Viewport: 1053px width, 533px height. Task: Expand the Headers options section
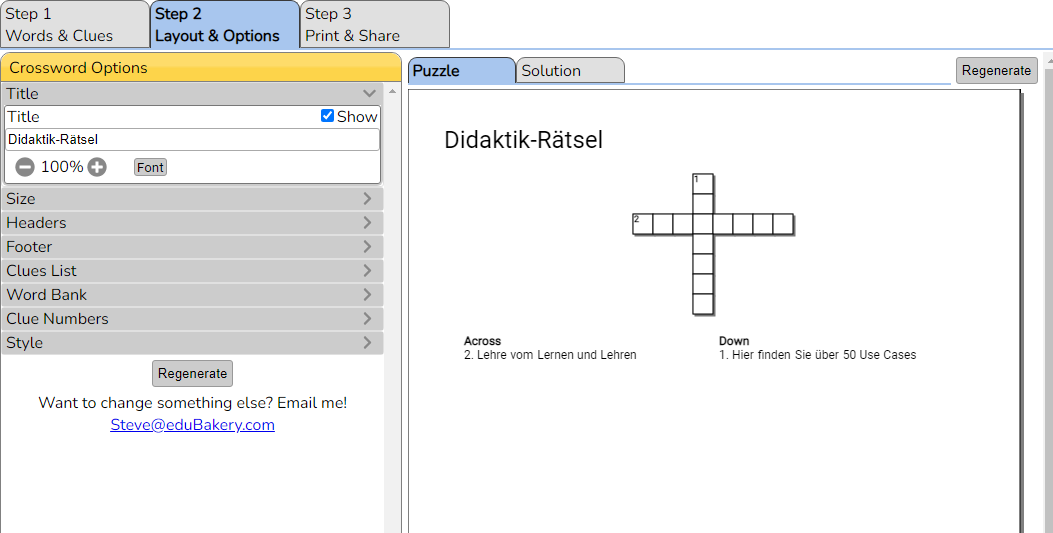192,223
